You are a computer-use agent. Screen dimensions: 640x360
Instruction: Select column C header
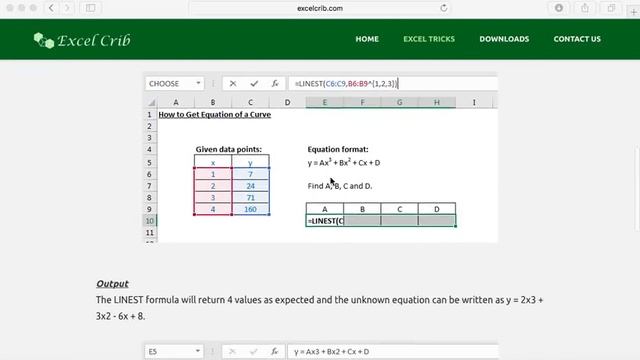coord(250,102)
